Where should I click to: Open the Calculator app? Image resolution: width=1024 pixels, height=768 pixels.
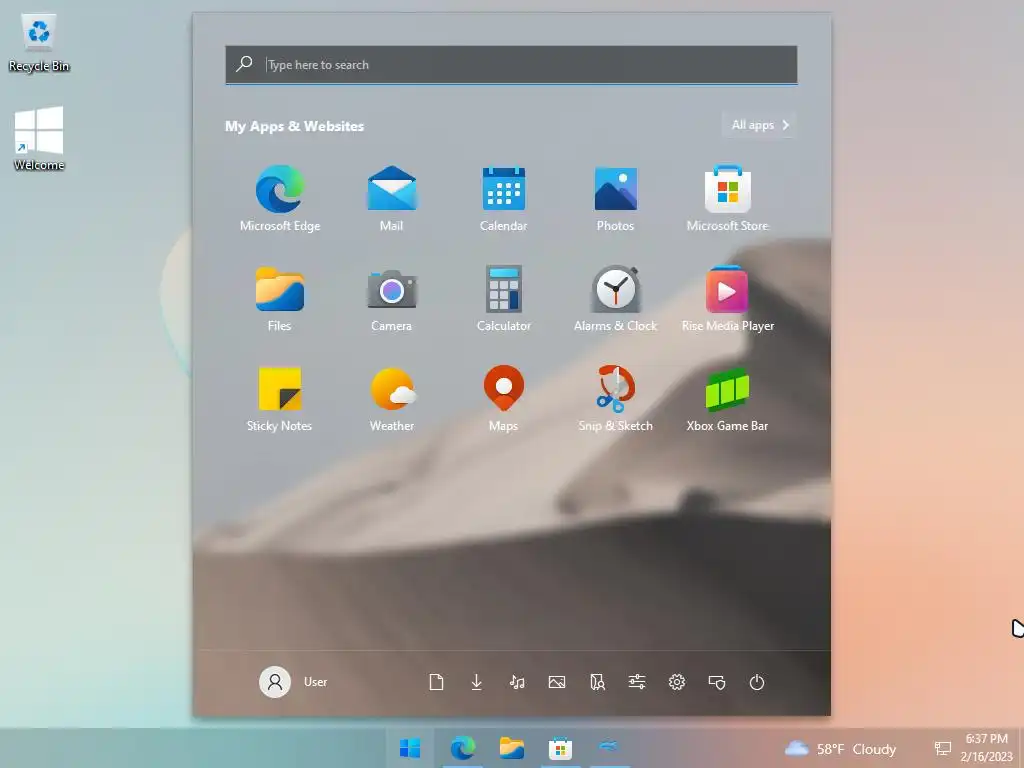[504, 298]
